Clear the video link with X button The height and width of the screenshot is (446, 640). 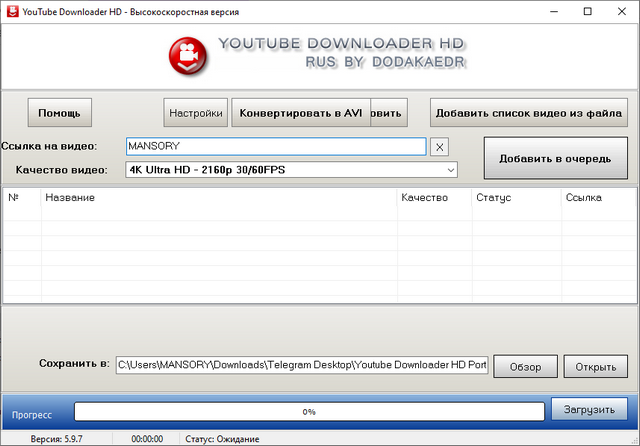tap(440, 147)
